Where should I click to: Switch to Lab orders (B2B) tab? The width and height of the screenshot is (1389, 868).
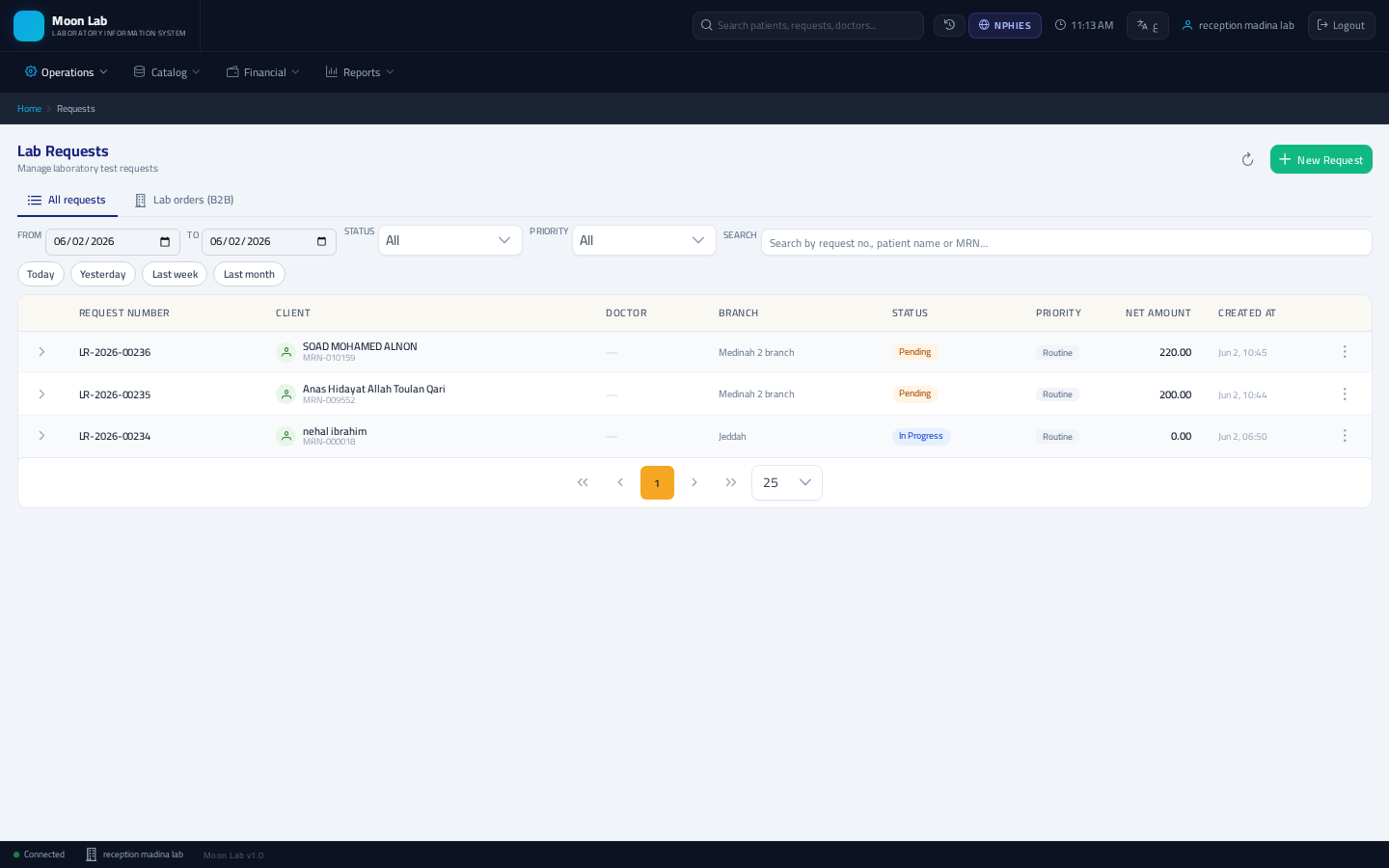(x=184, y=200)
